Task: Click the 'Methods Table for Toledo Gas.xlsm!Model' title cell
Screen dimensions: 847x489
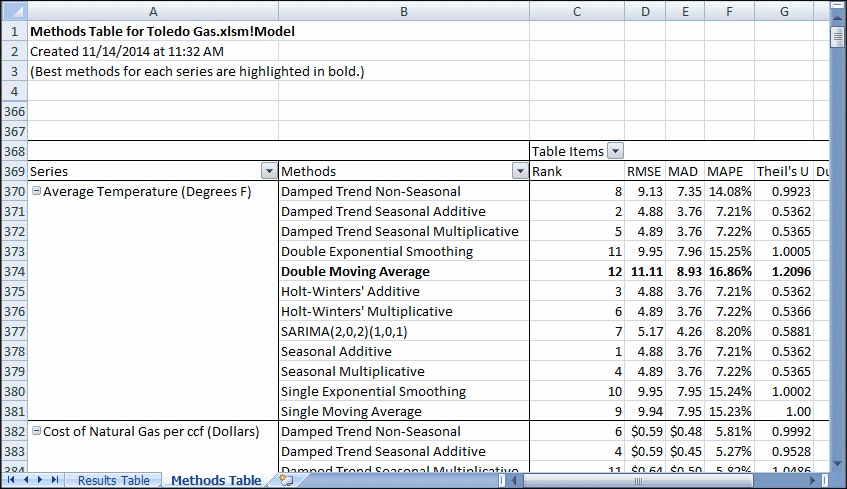Action: [163, 31]
